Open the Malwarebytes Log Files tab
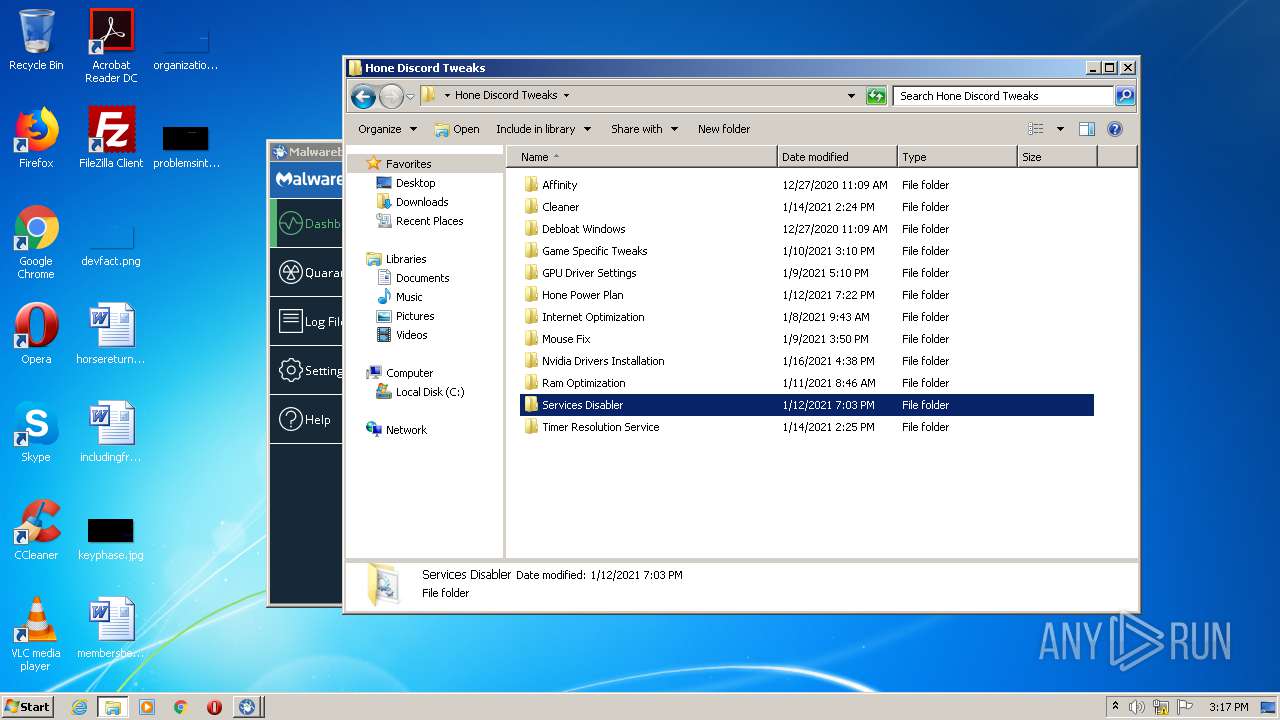The height and width of the screenshot is (720, 1280). [x=306, y=321]
